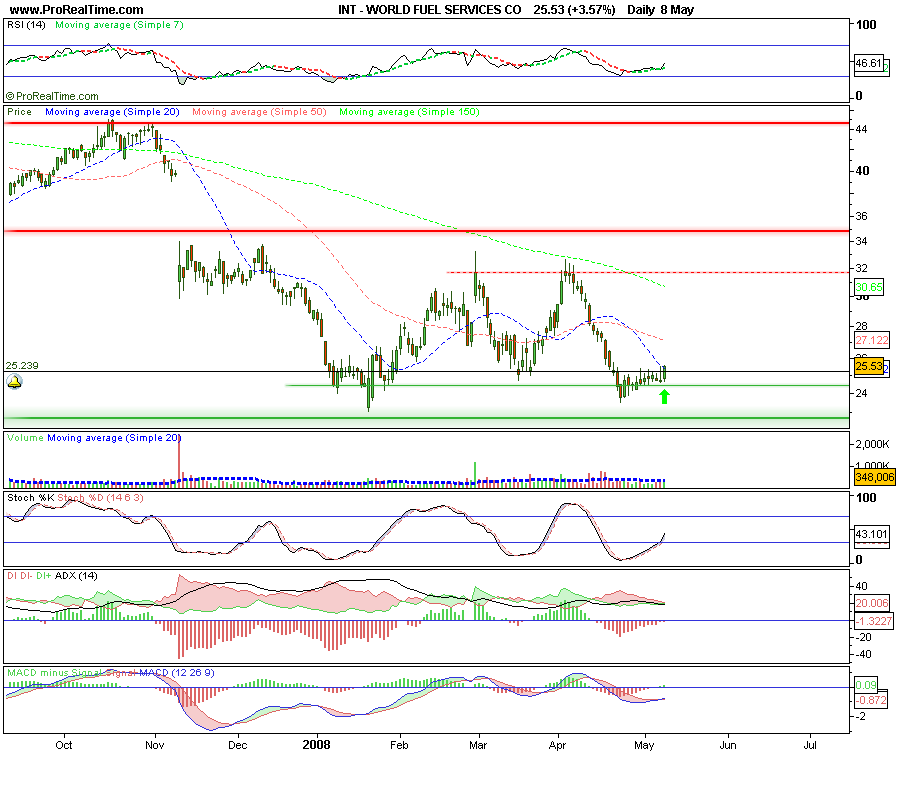Click the 30.65 moving average value tag
The height and width of the screenshot is (800, 900).
click(869, 287)
